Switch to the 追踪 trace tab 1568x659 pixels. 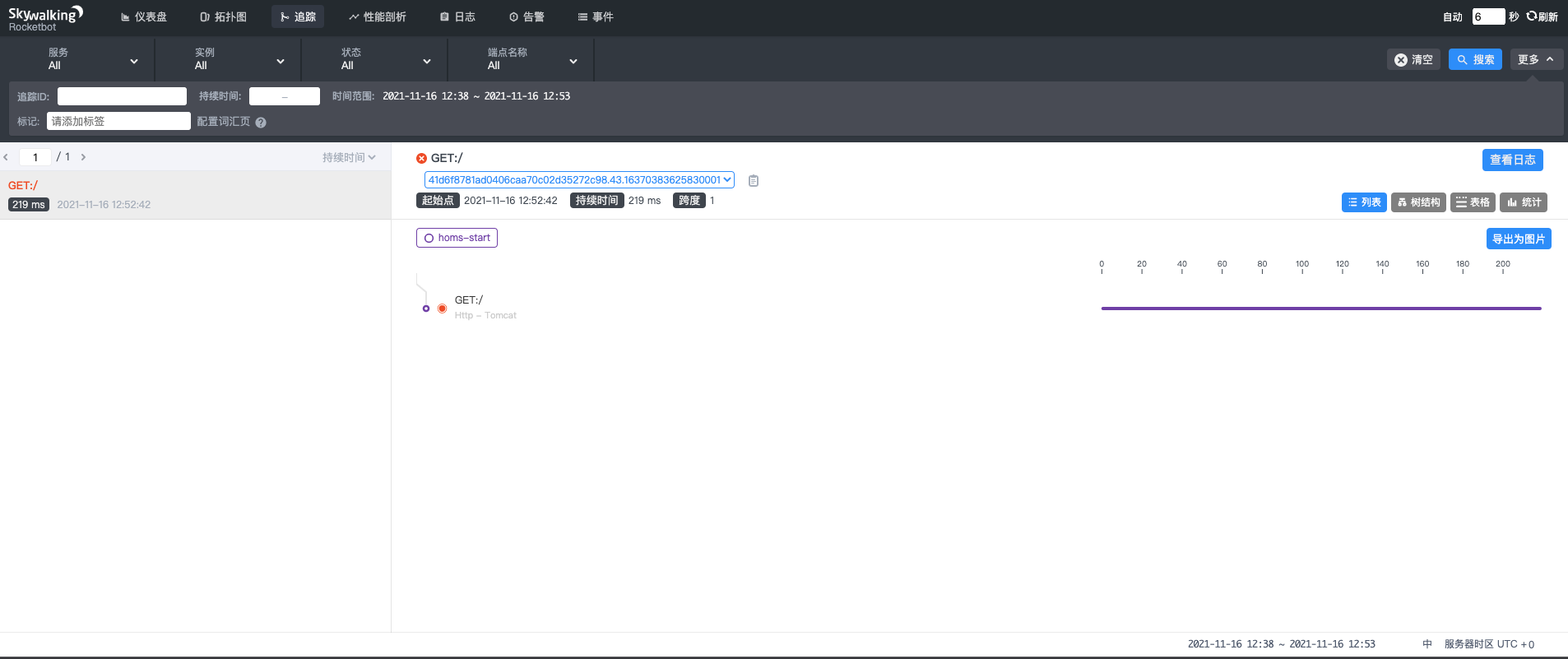[x=298, y=16]
